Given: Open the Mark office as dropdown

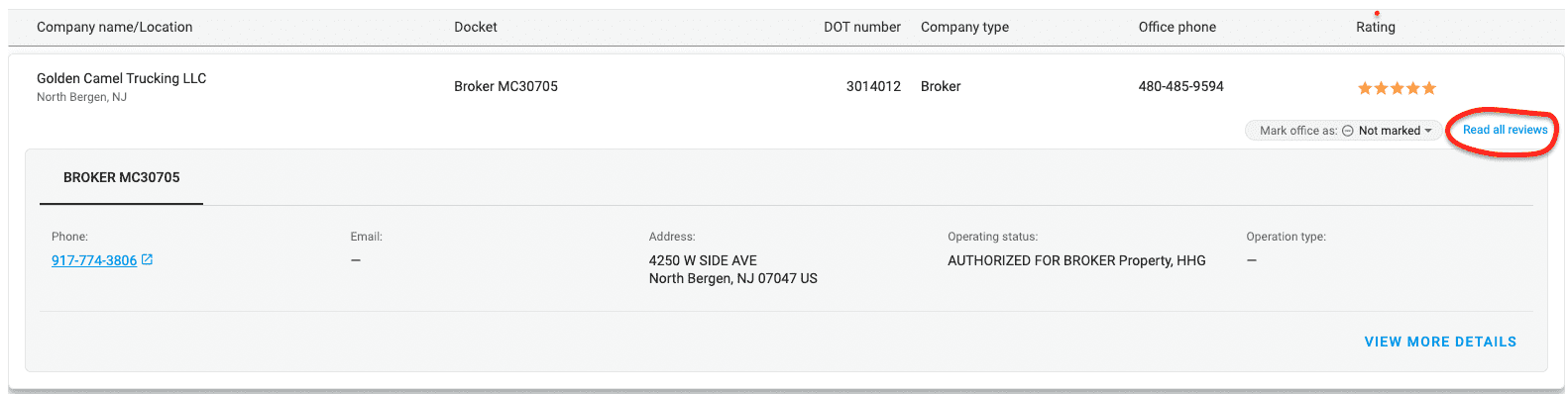Looking at the screenshot, I should pos(1344,131).
